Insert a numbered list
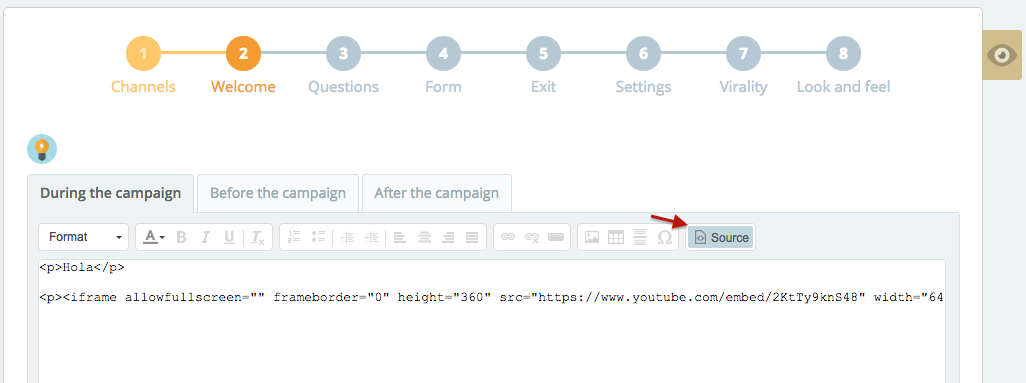Viewport: 1026px width, 383px height. coord(294,238)
